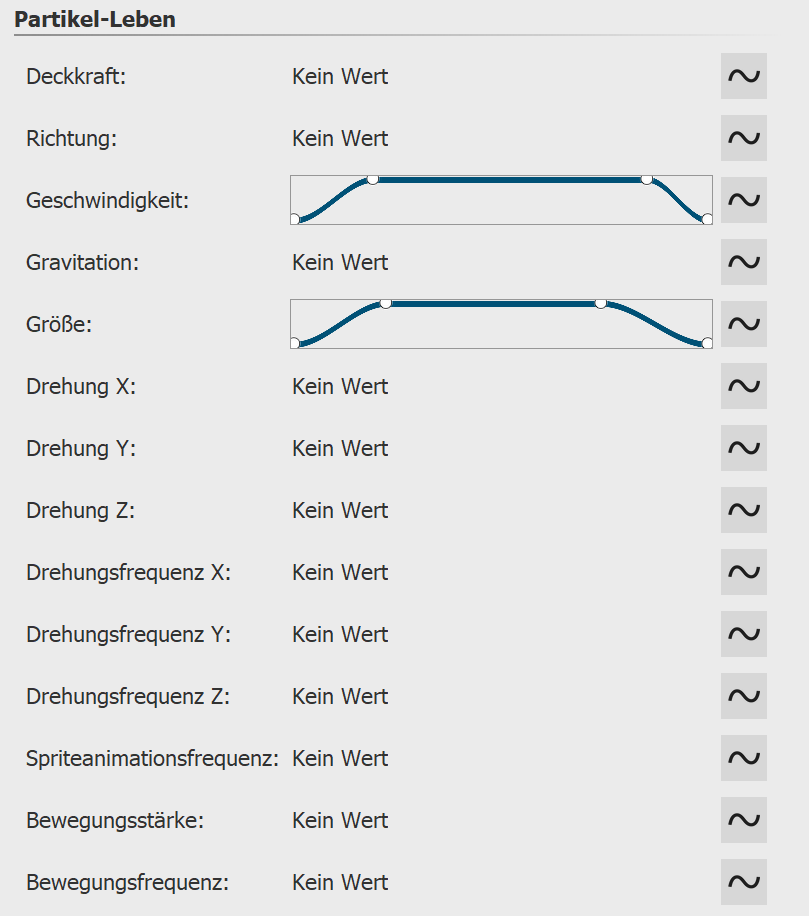809x920 pixels.
Task: Open the curve editor for Drehung X
Action: click(x=744, y=386)
